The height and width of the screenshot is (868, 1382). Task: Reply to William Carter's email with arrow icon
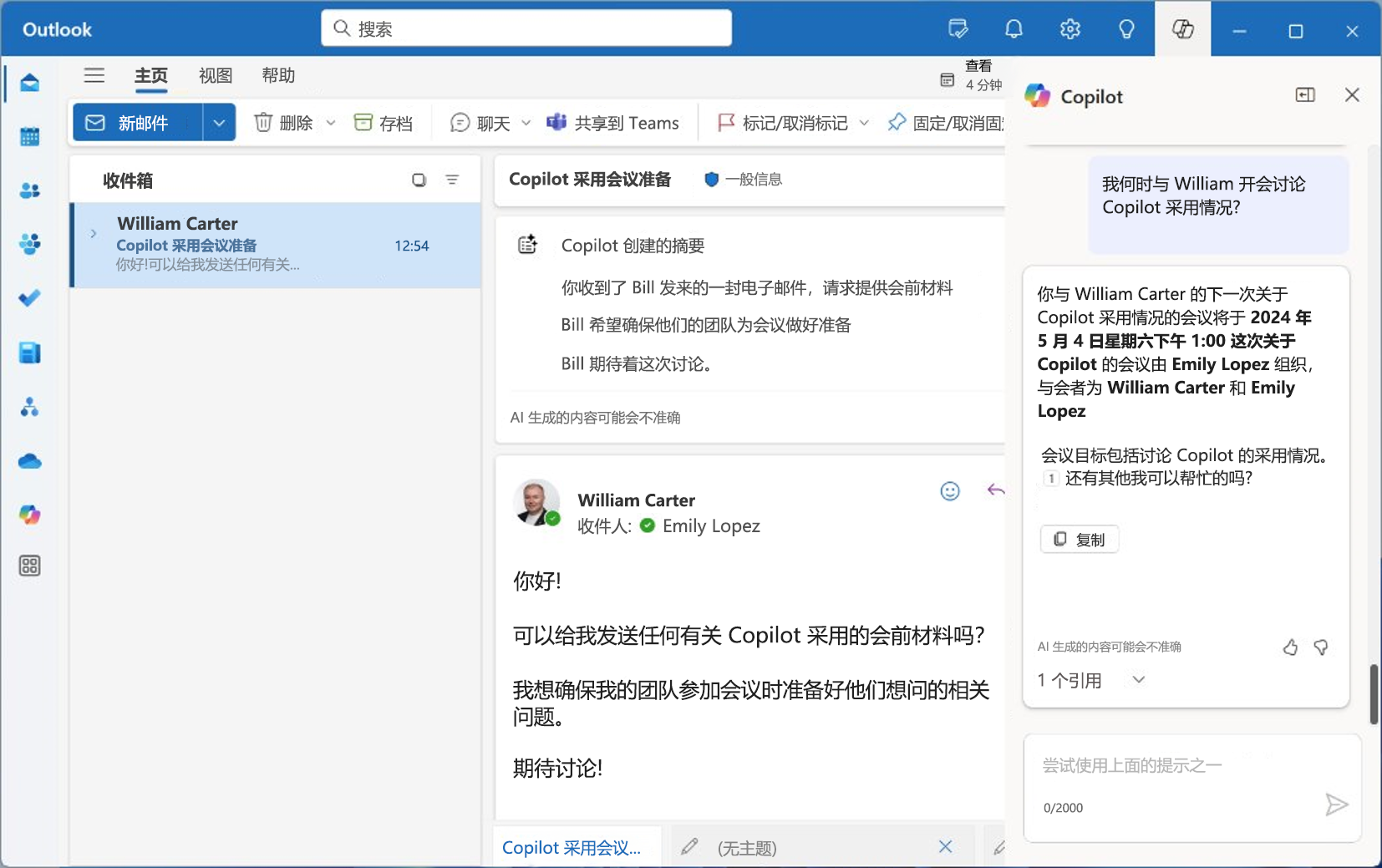tap(995, 490)
